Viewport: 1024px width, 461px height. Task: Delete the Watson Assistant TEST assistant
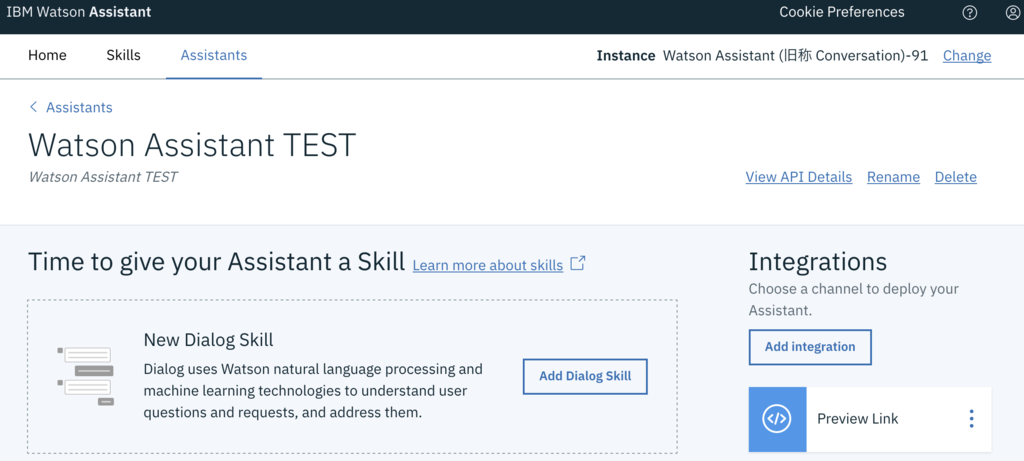click(x=955, y=177)
